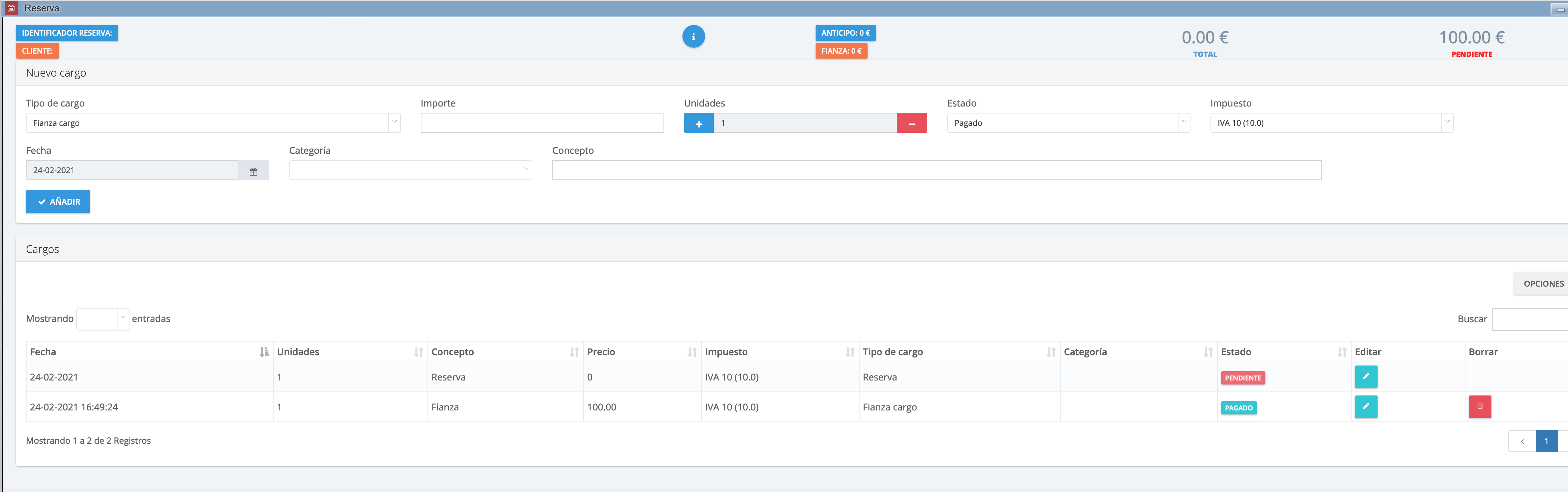1568x492 pixels.
Task: Go to page 1 in pagination
Action: point(1545,441)
